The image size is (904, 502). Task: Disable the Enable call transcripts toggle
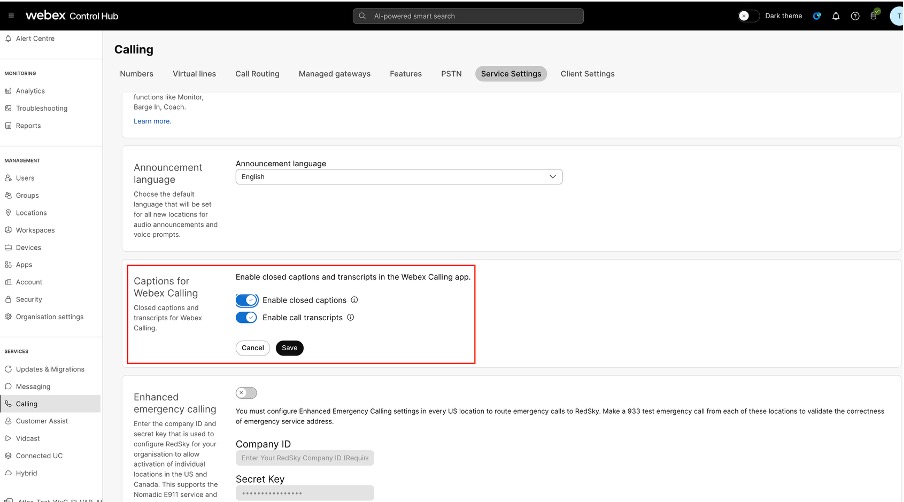247,318
